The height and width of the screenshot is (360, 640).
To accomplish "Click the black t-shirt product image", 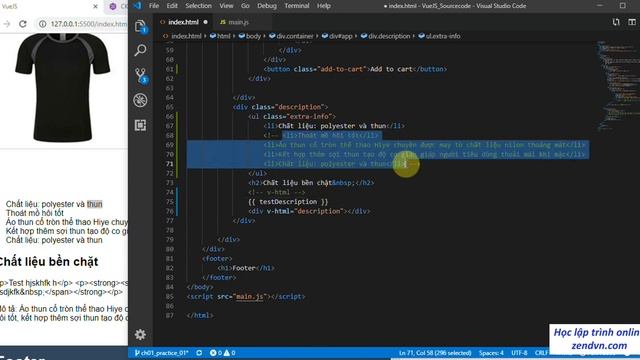I will click(62, 87).
